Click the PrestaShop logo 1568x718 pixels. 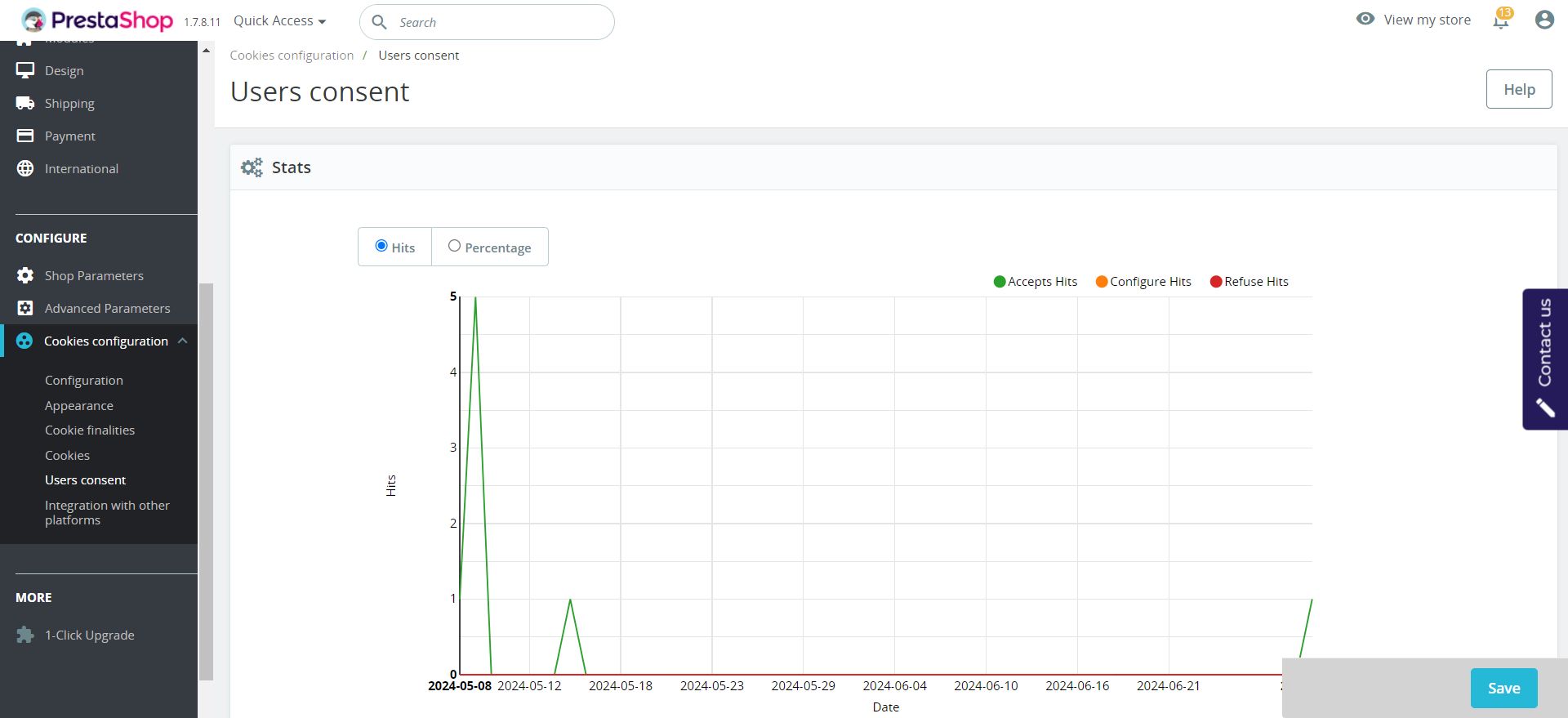(x=97, y=20)
